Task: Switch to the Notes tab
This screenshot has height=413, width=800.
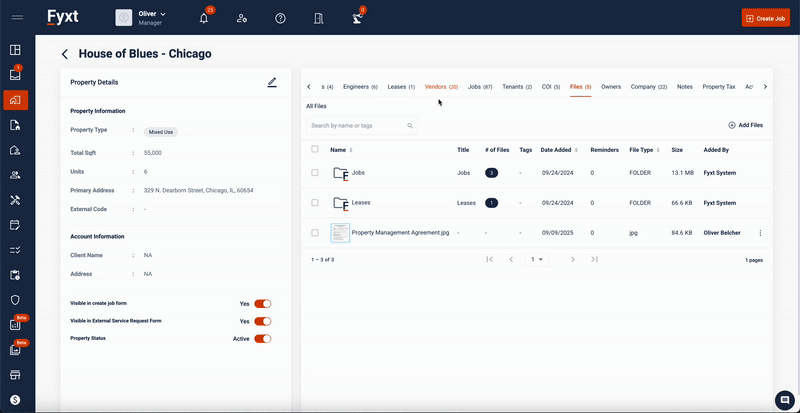Action: (x=685, y=87)
